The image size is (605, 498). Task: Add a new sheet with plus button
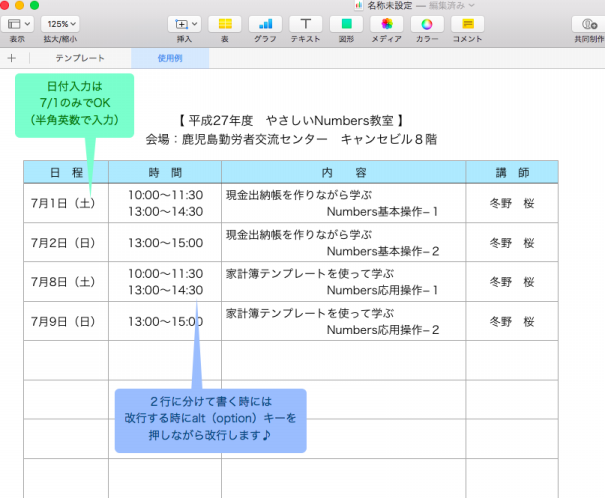click(12, 58)
